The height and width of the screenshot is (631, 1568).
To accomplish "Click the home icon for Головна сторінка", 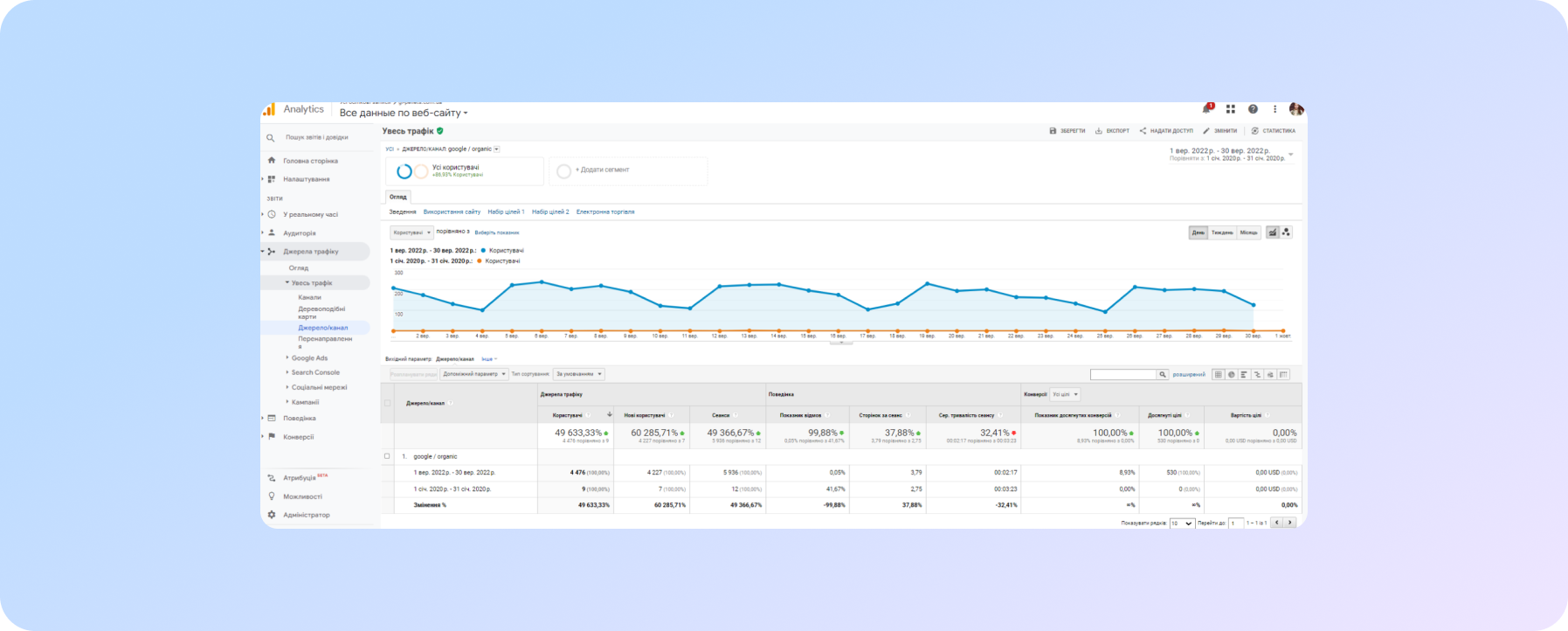I will [272, 161].
